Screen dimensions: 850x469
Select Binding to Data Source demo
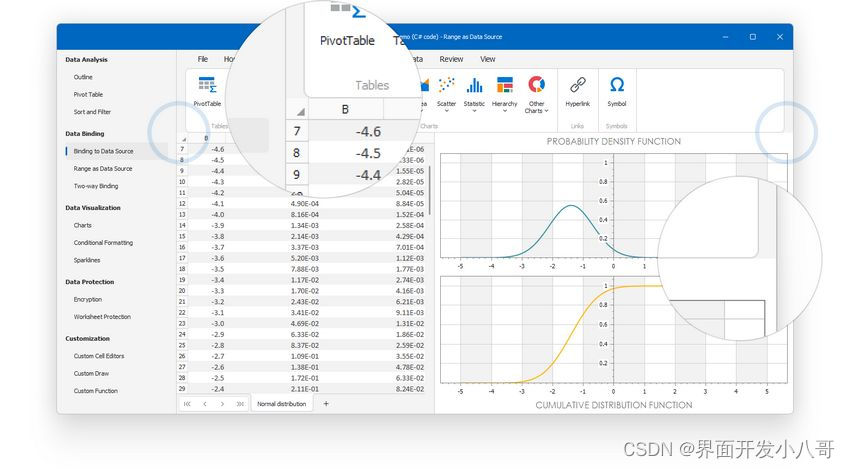104,151
